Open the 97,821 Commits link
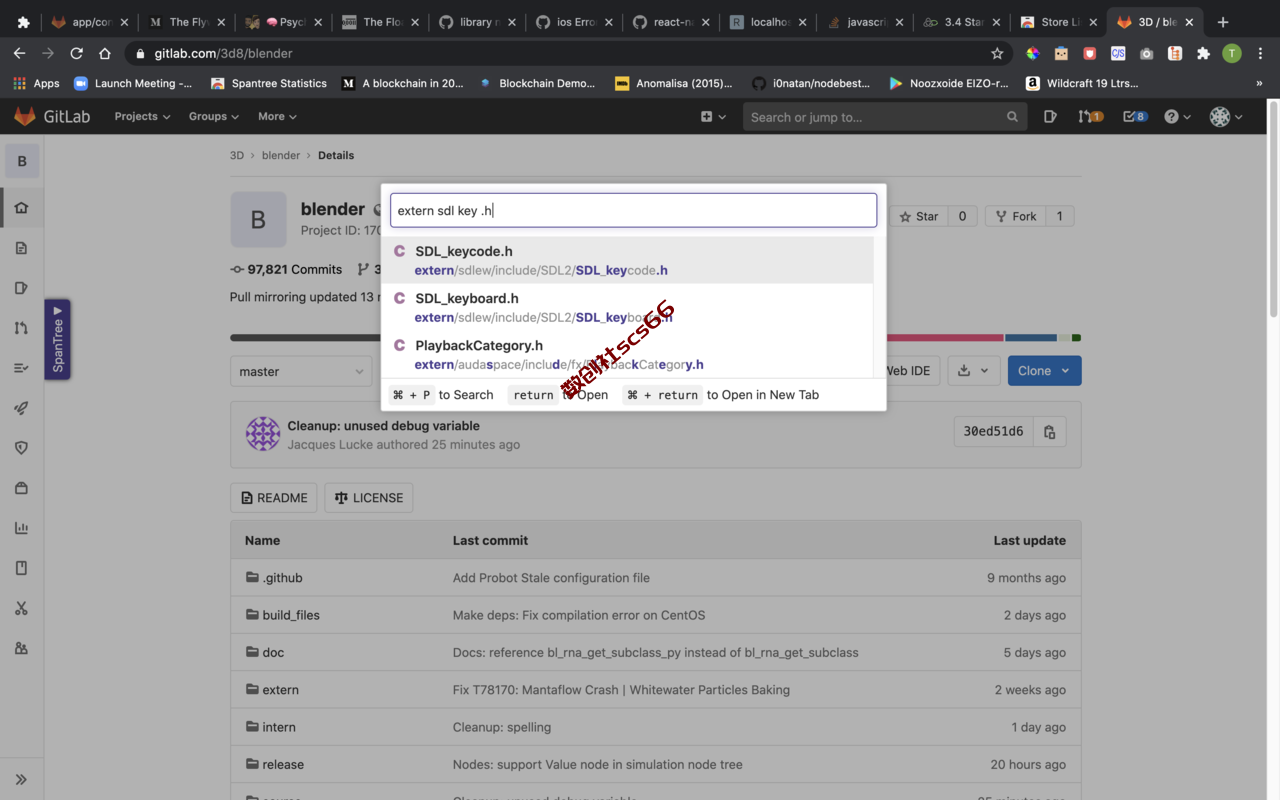Screen dimensions: 1280x800 coord(286,269)
